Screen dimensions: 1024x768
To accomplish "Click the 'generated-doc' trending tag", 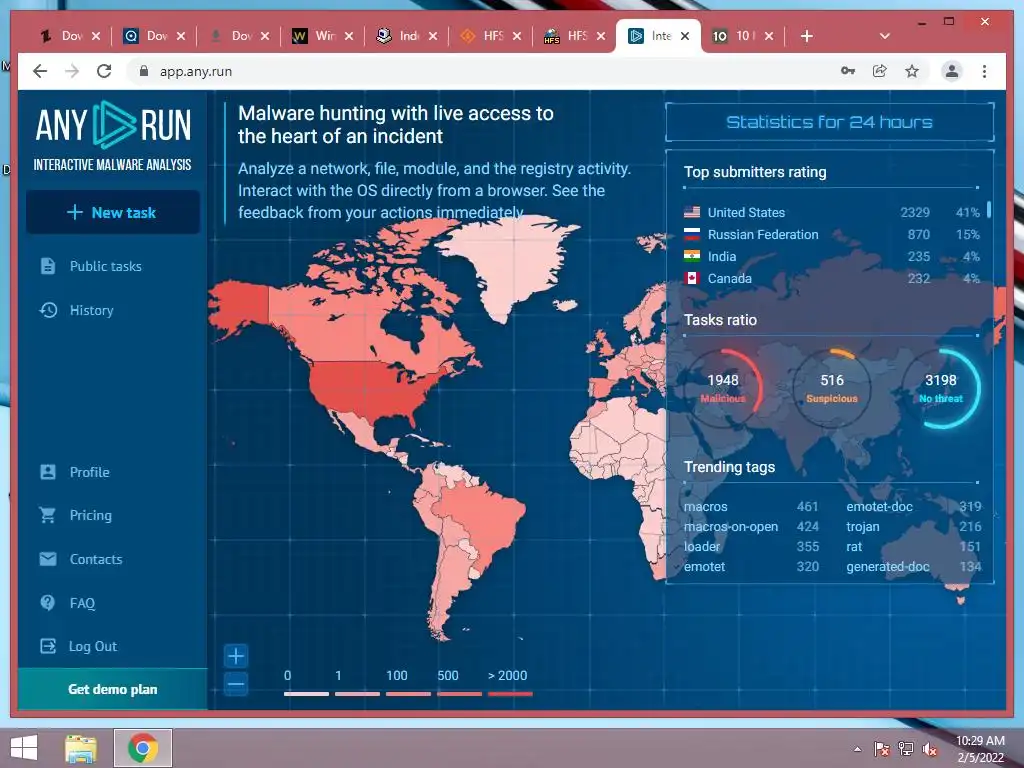I will [888, 567].
